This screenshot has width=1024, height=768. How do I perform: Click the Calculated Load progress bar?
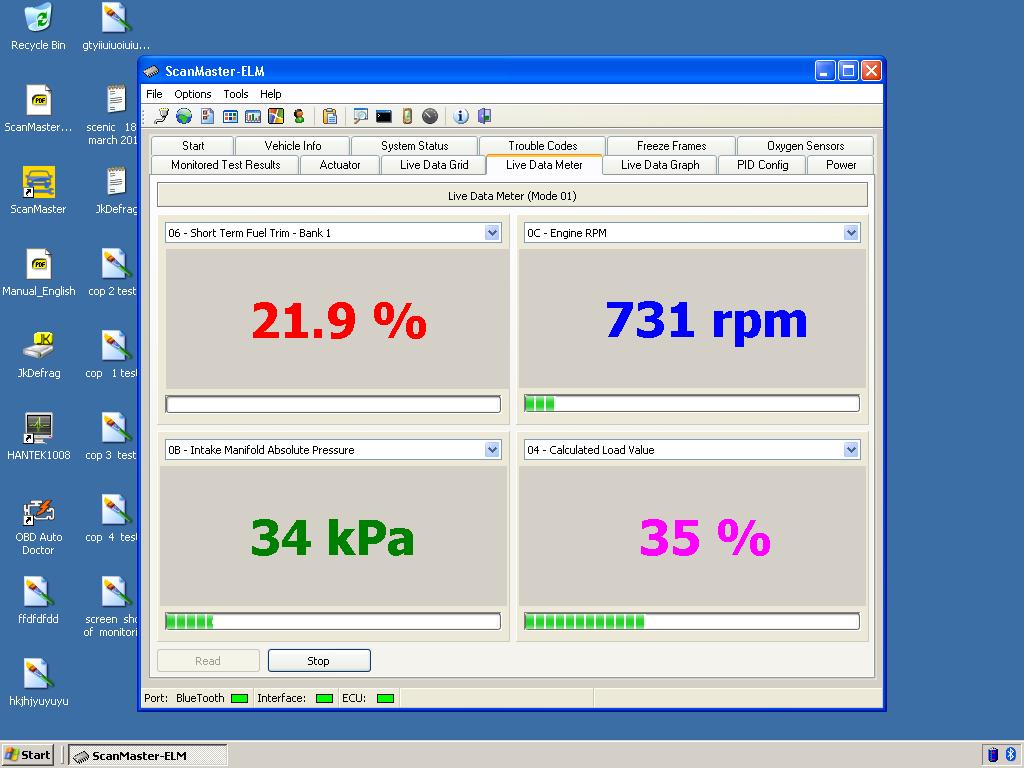click(x=692, y=621)
